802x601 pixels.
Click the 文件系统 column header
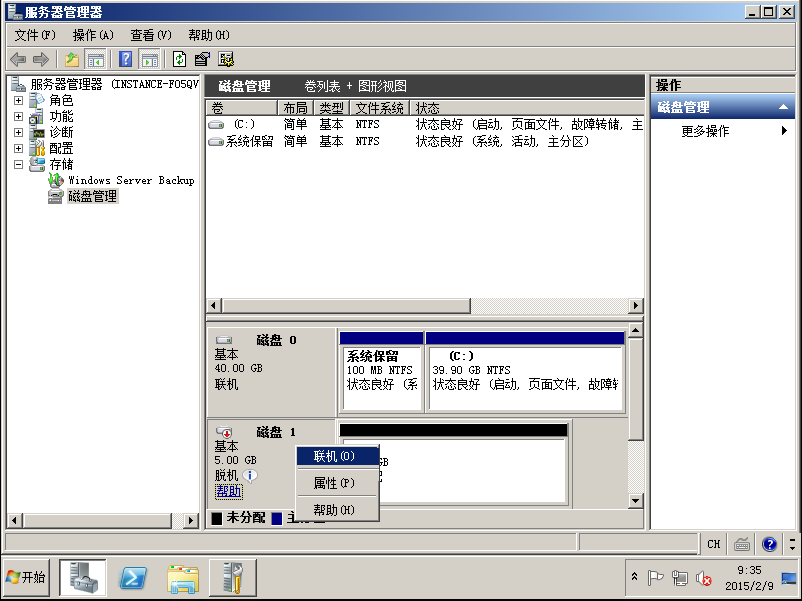[380, 108]
